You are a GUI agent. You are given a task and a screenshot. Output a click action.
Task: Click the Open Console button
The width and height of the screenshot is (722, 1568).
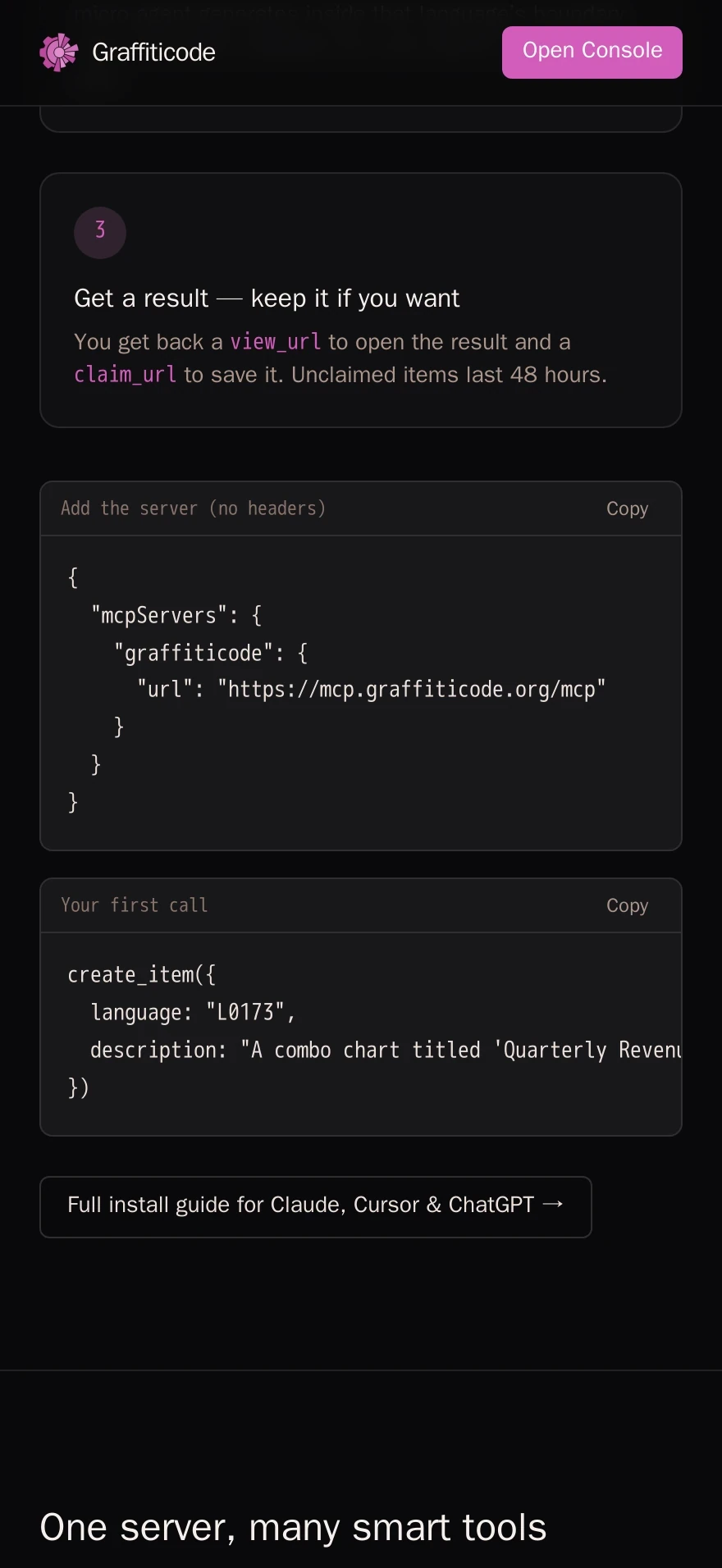click(592, 52)
